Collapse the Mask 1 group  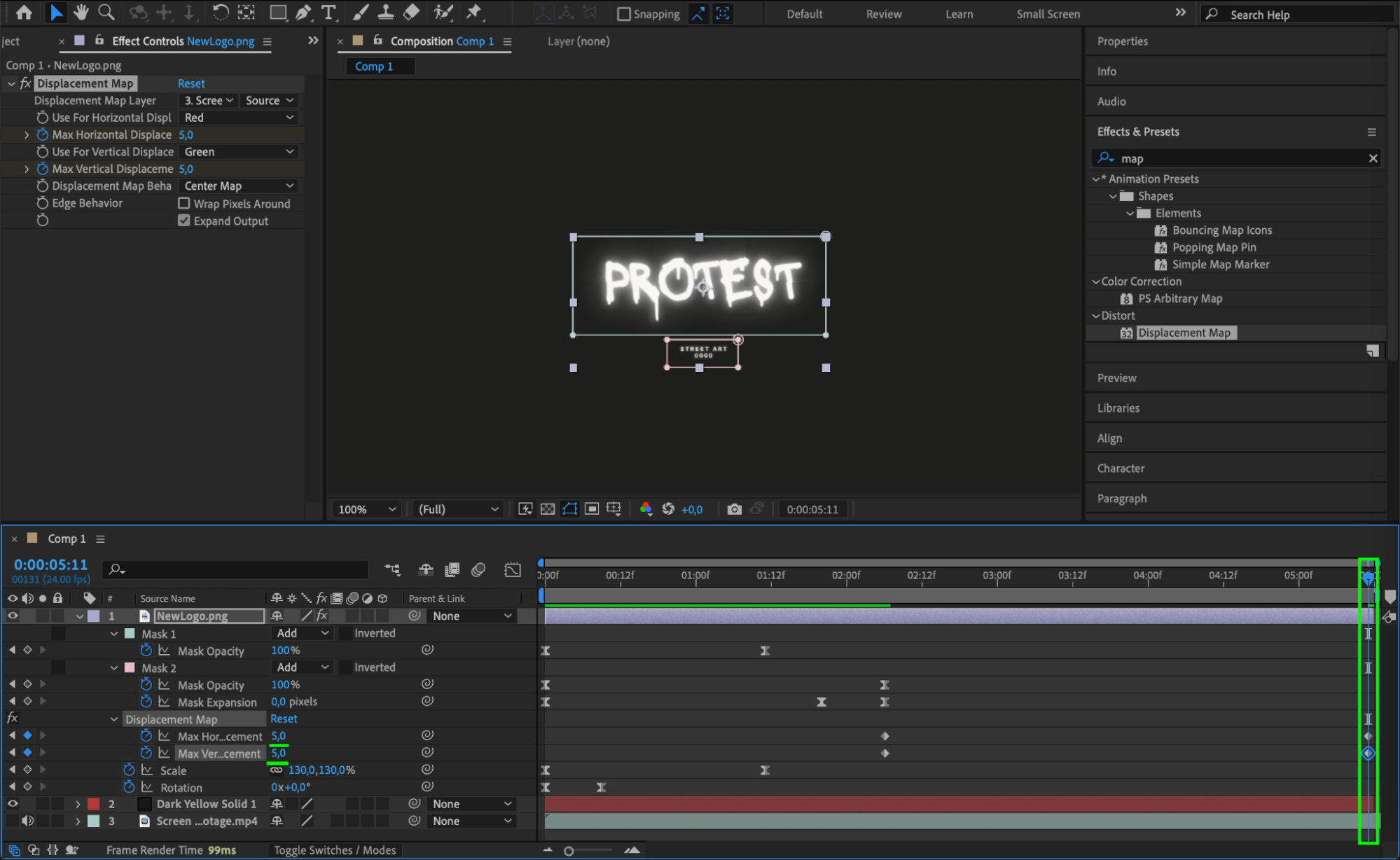tap(114, 633)
